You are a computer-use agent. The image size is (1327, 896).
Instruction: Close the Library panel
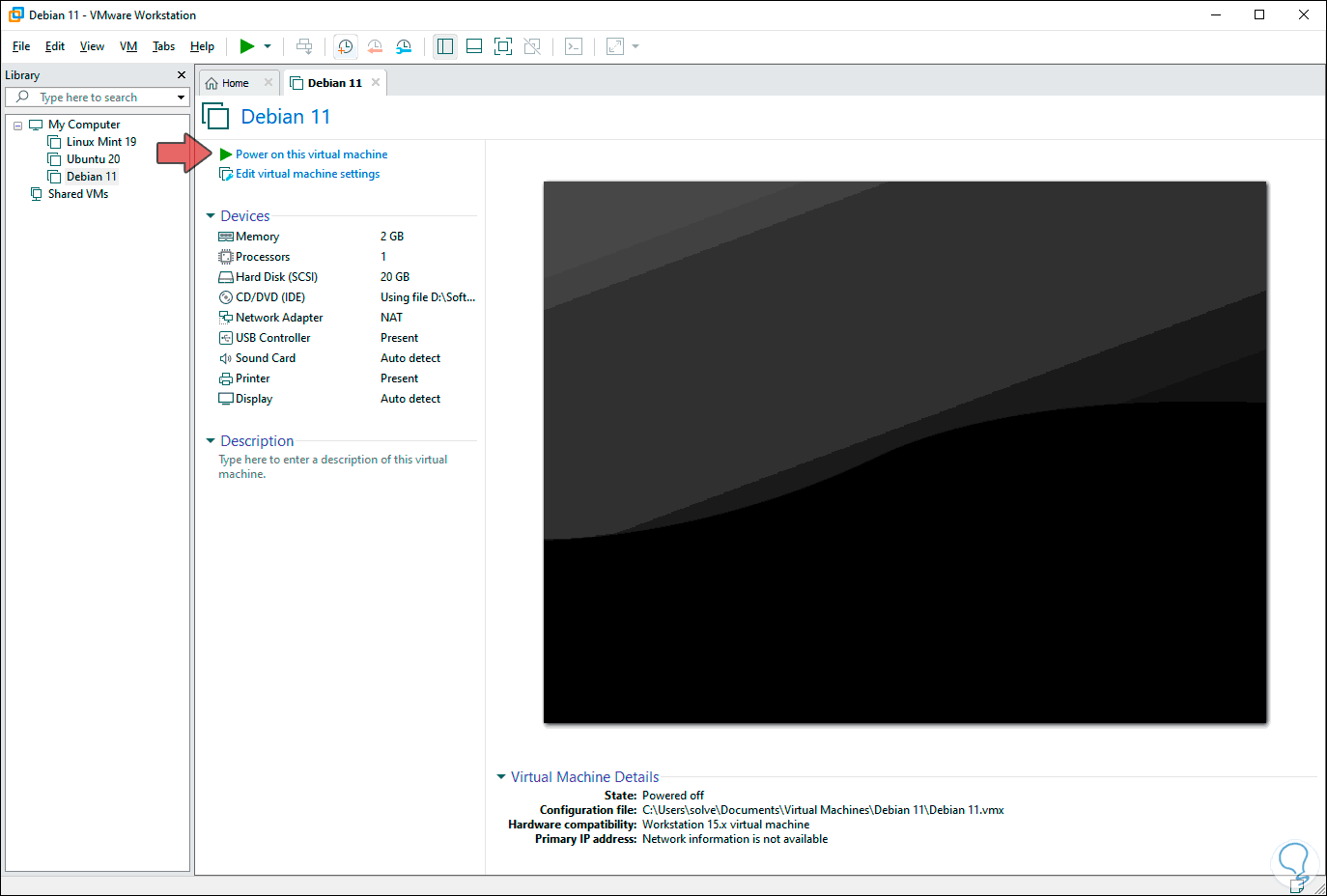[181, 75]
